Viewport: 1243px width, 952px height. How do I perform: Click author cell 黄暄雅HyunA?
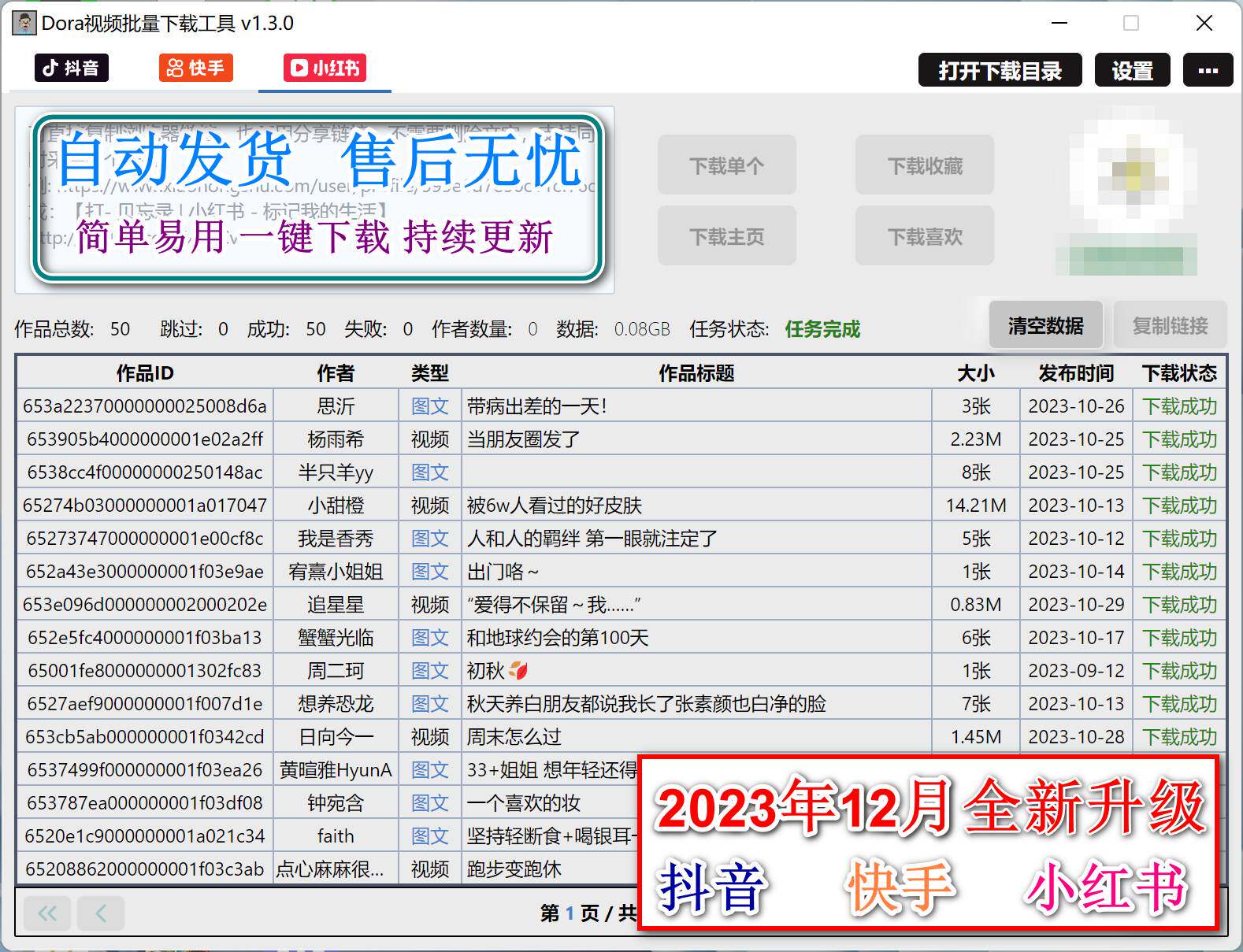[x=336, y=770]
